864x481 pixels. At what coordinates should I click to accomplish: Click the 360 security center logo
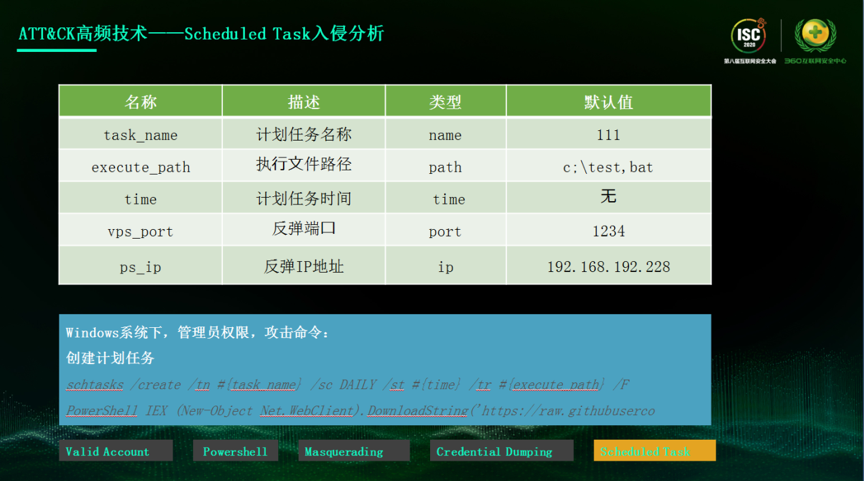[816, 41]
